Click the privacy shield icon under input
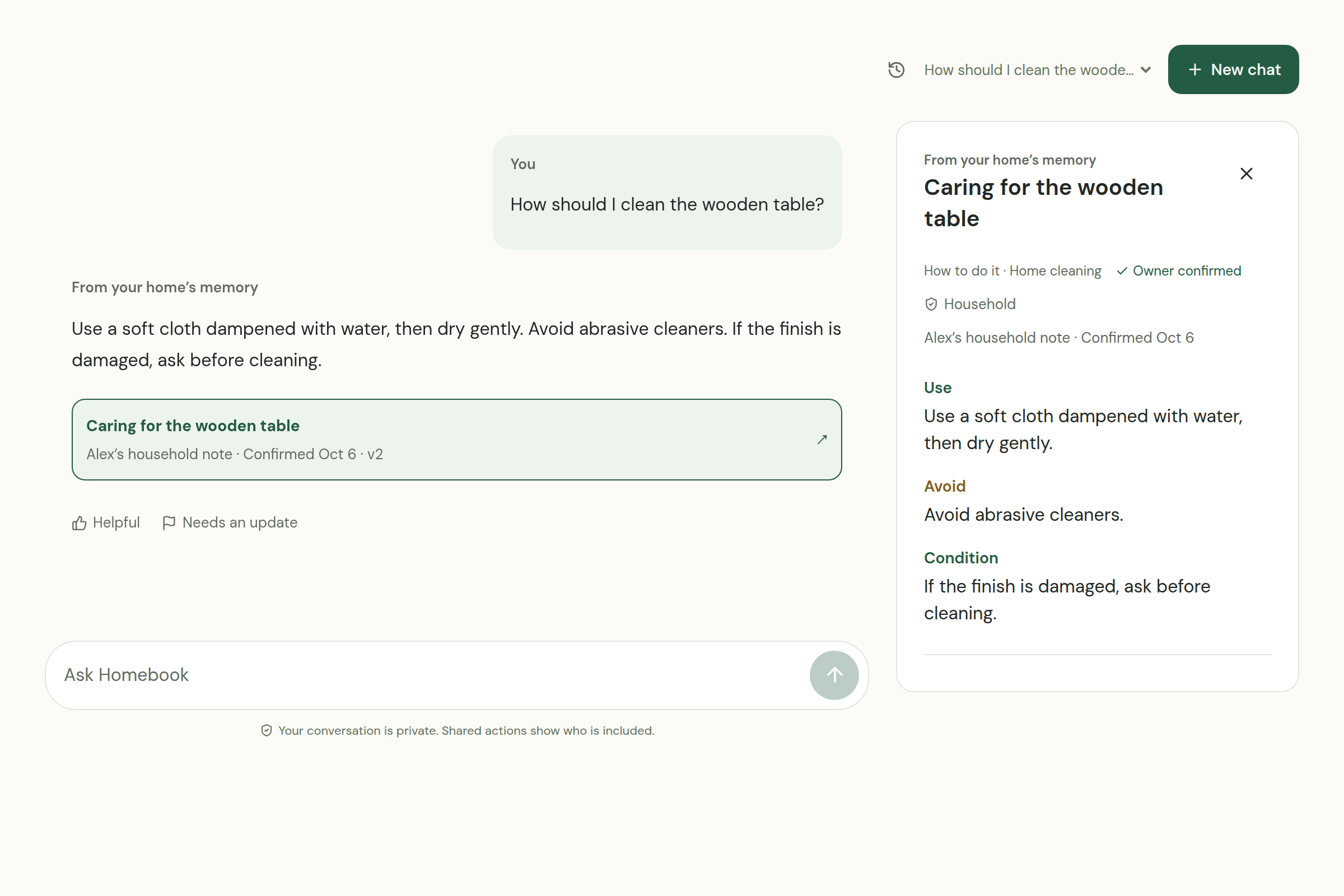 [267, 730]
